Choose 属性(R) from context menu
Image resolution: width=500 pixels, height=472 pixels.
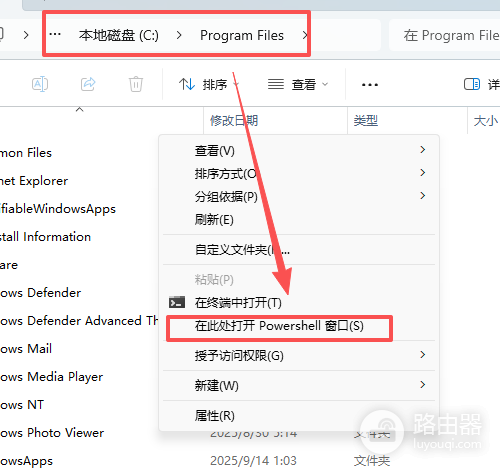coord(299,416)
